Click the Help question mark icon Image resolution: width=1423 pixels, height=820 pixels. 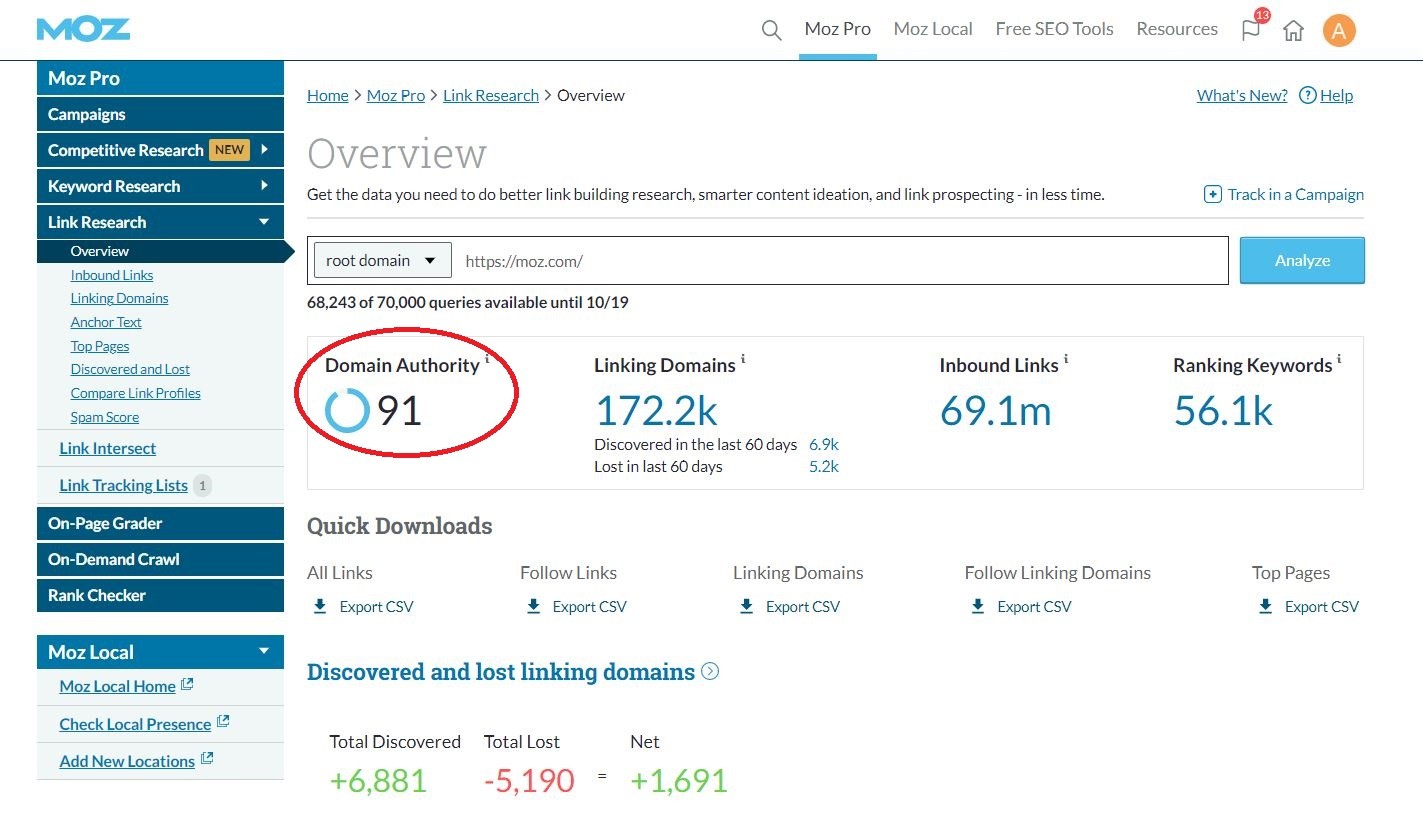coord(1307,95)
